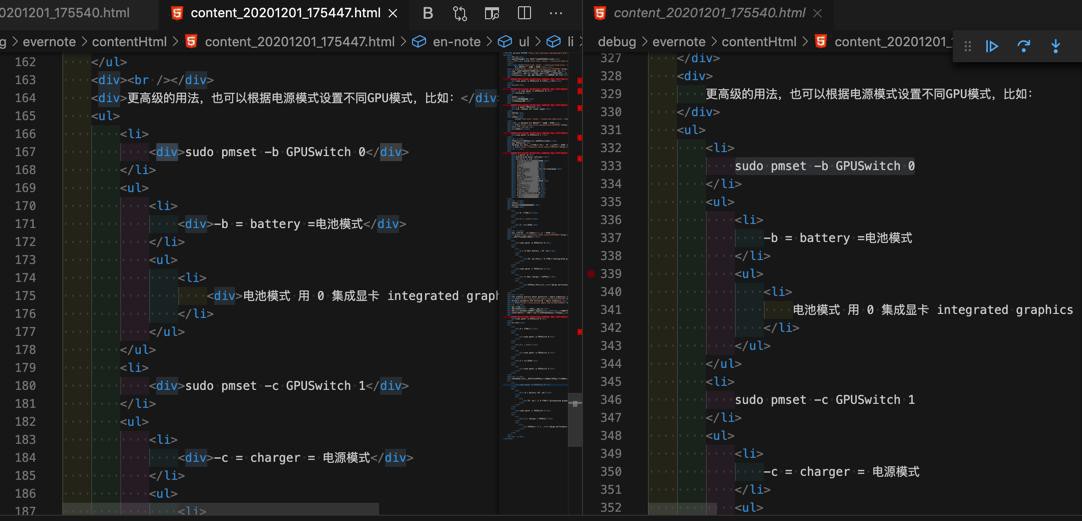Image resolution: width=1082 pixels, height=521 pixels.
Task: Click line 350 '-c = charger = 电源模式'
Action: coord(841,471)
